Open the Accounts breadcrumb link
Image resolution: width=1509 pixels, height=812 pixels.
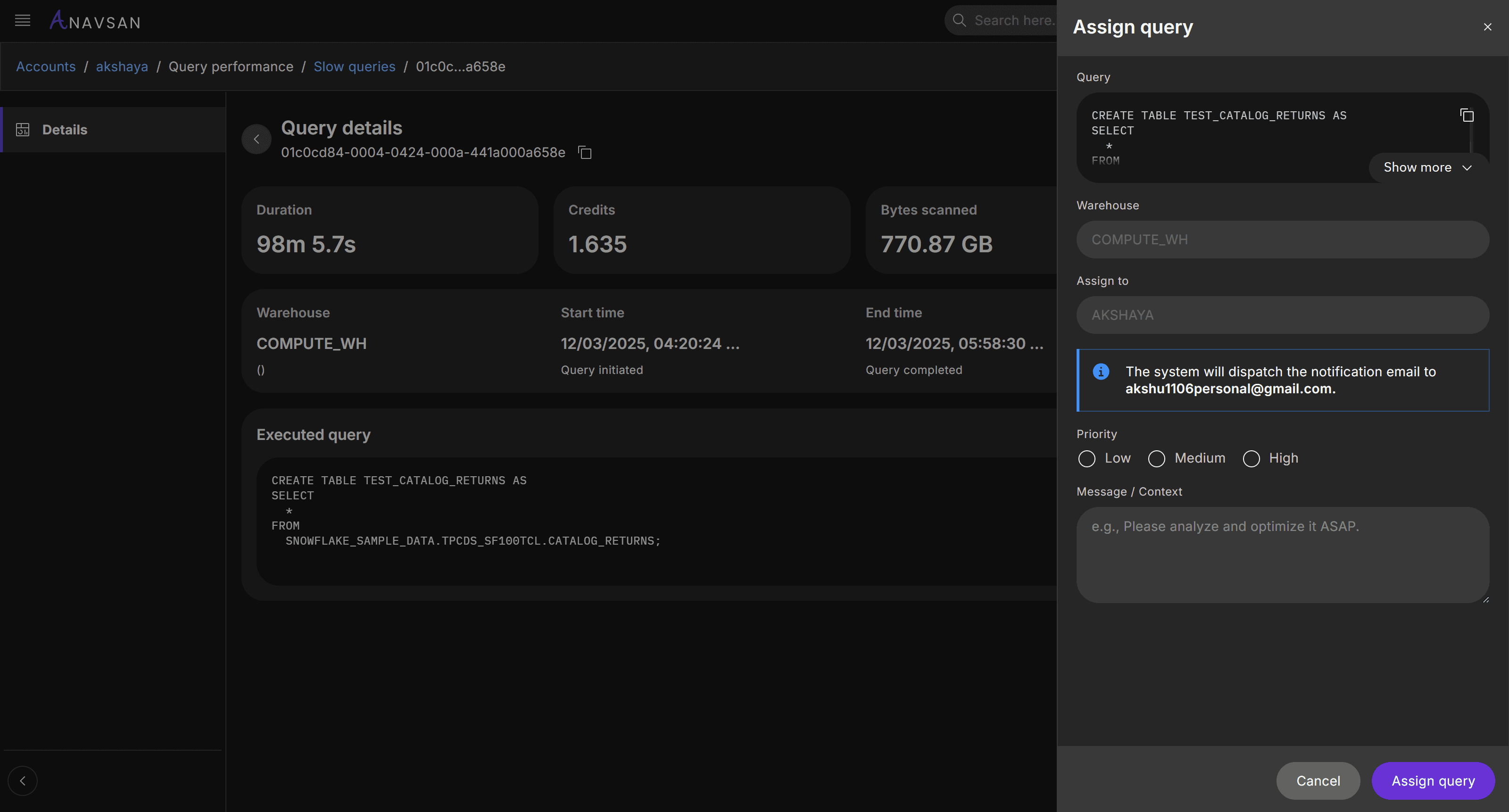[x=46, y=67]
